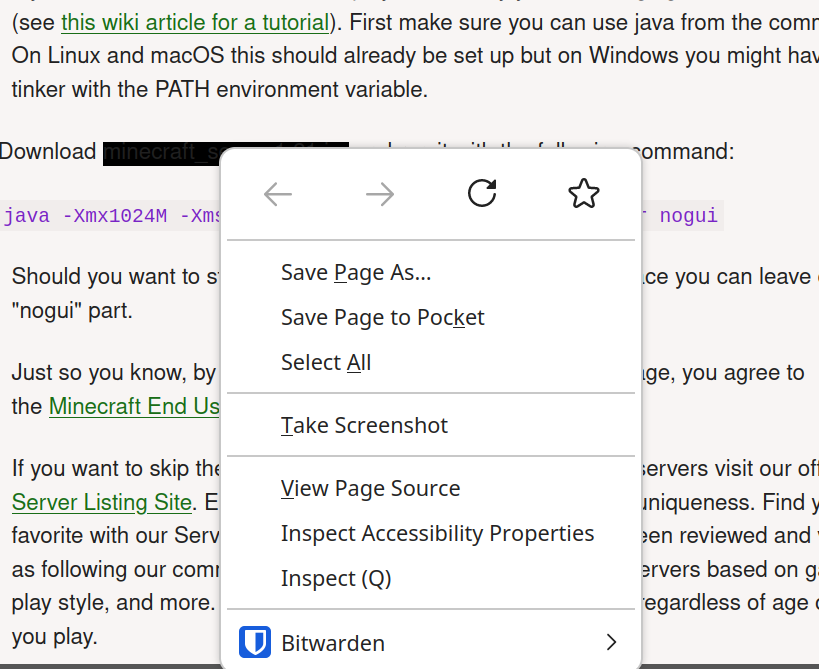Choose Inspect (Q) menu entry
Viewport: 819px width, 669px height.
[336, 578]
